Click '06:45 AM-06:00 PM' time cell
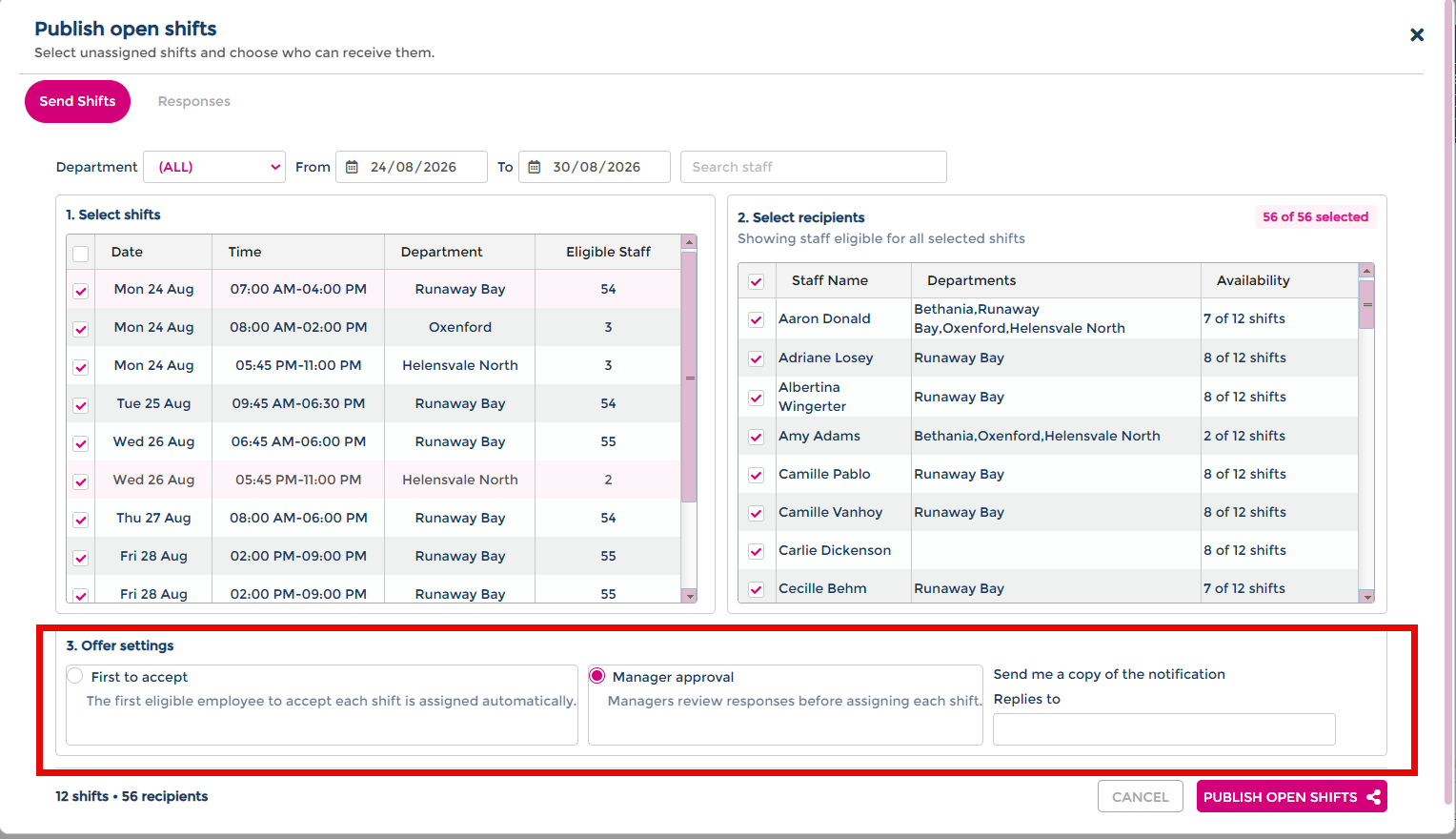The width and height of the screenshot is (1456, 839). (298, 441)
